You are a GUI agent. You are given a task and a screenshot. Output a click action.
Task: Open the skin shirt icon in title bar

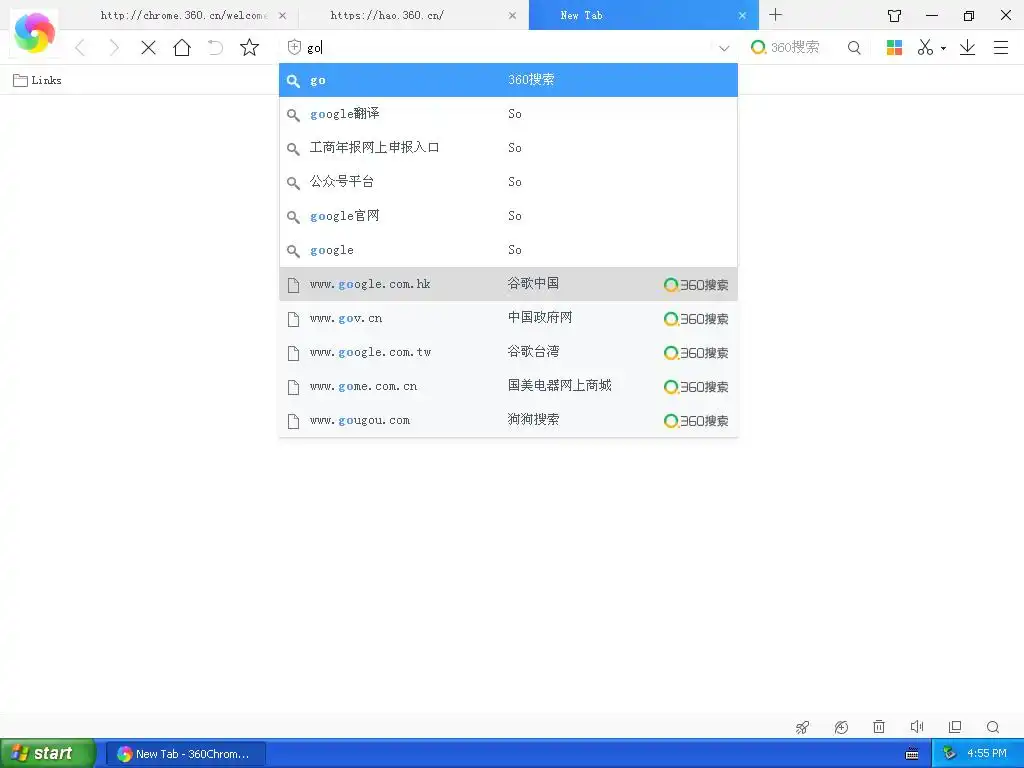[894, 16]
